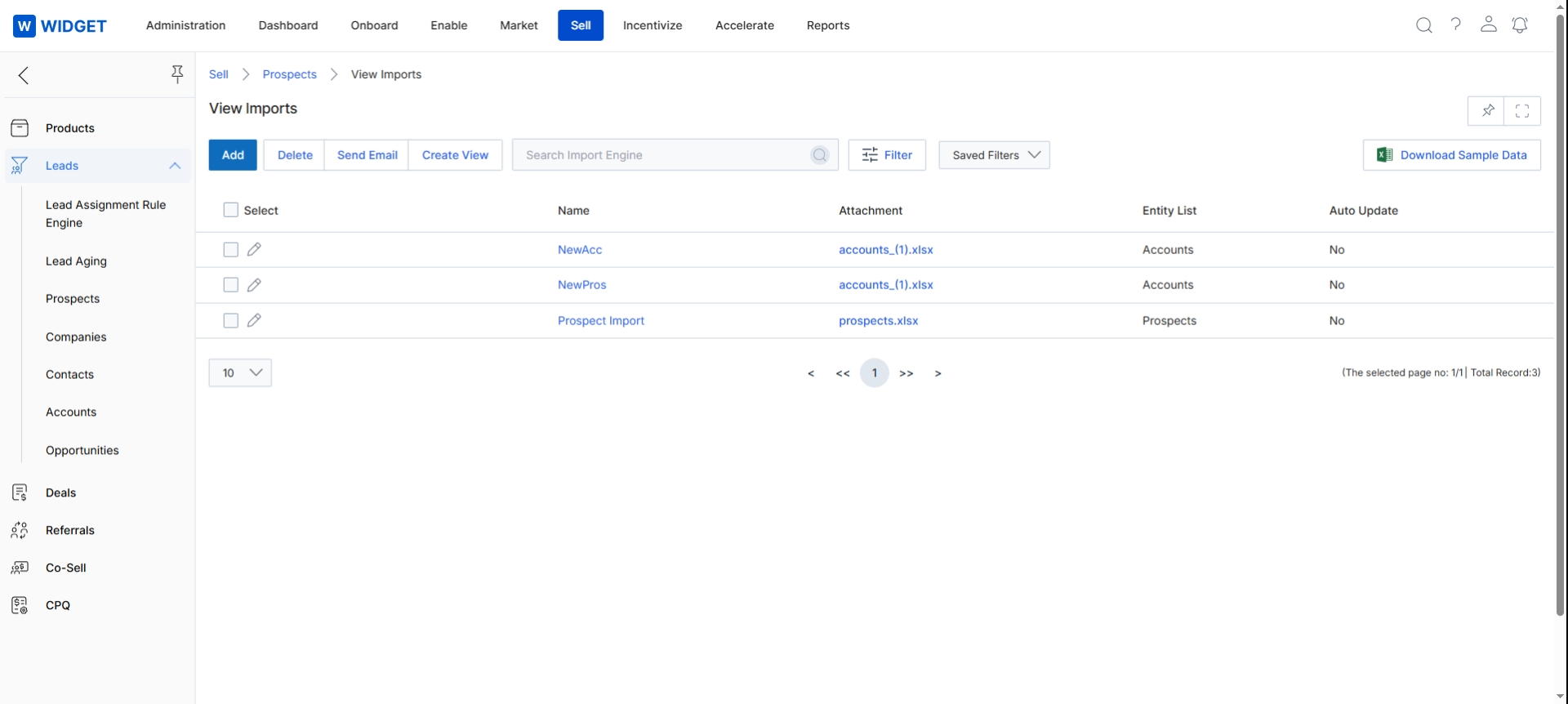Open Lead Aging in sidebar
The height and width of the screenshot is (704, 1568).
click(76, 261)
